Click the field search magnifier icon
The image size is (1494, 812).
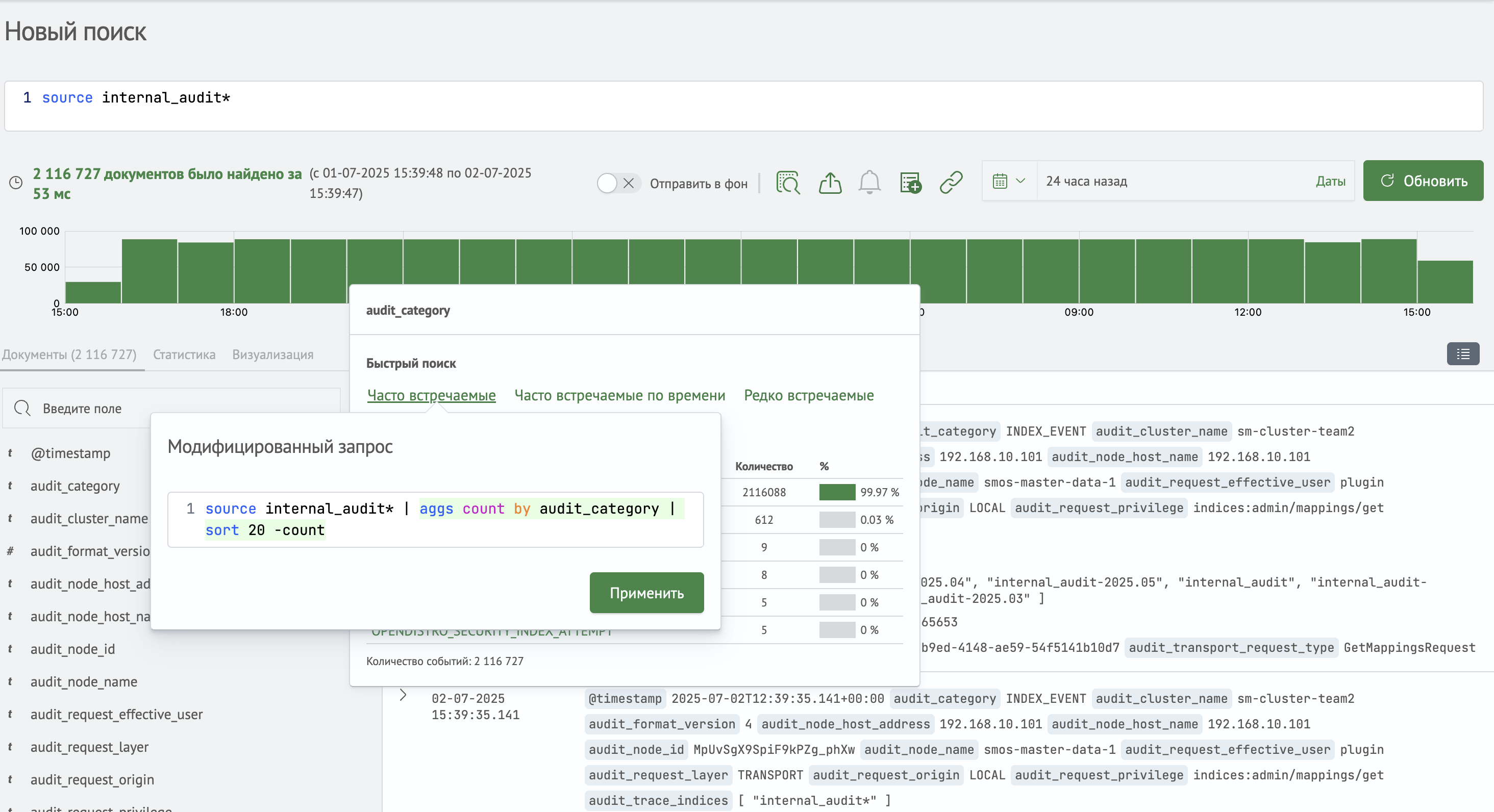[x=22, y=408]
